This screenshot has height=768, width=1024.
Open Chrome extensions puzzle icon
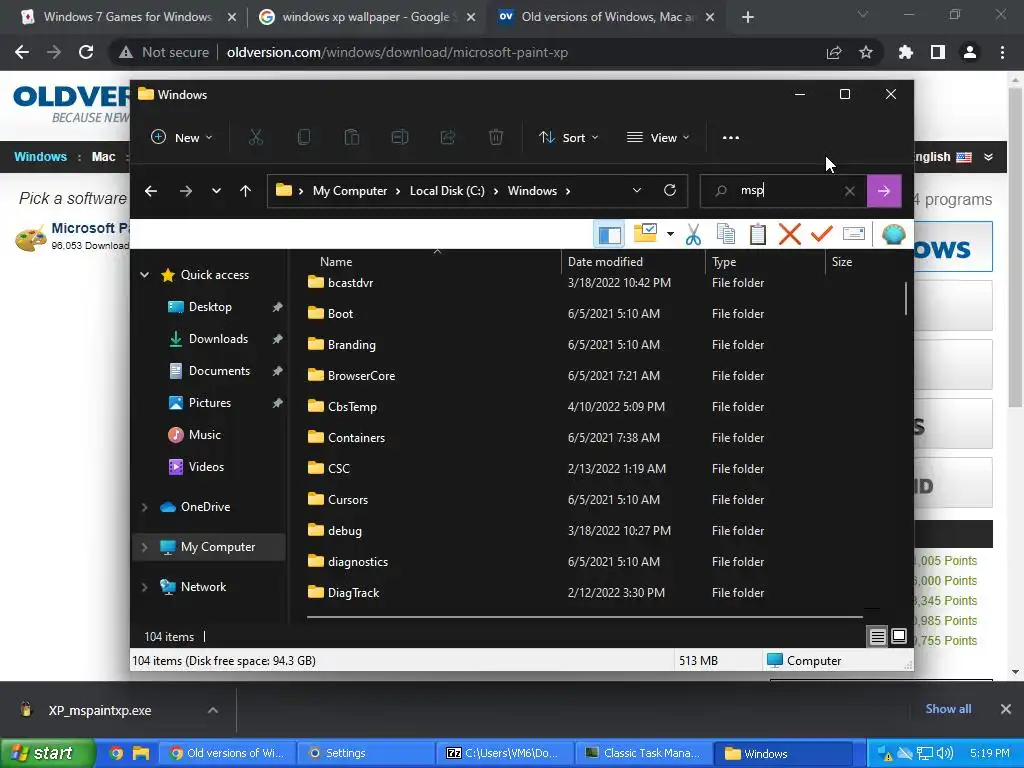click(x=906, y=52)
